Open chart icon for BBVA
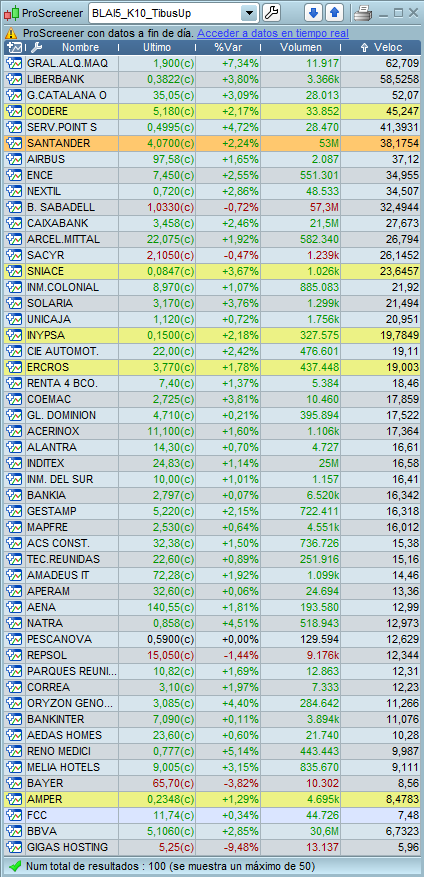 13,832
